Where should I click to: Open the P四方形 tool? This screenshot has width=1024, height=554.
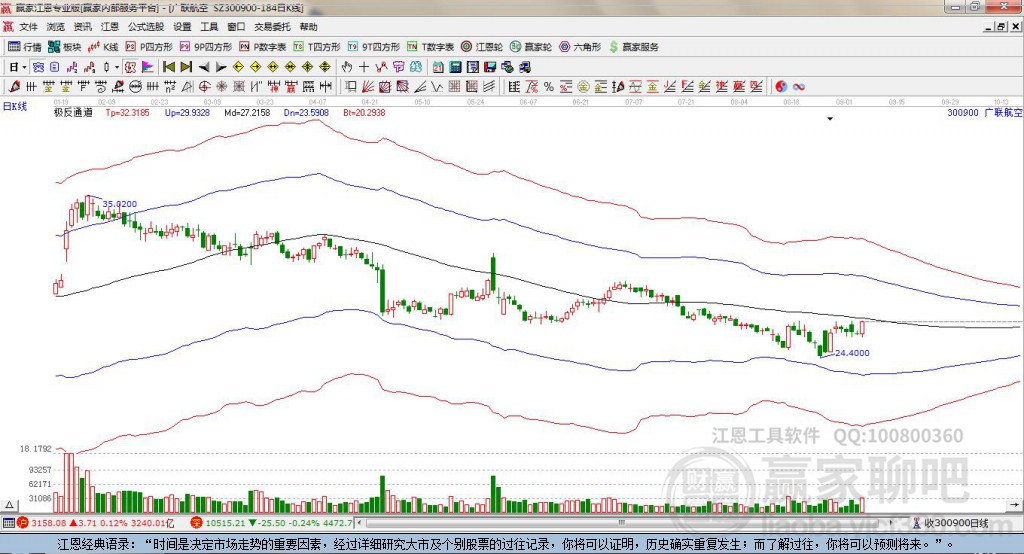(x=149, y=47)
